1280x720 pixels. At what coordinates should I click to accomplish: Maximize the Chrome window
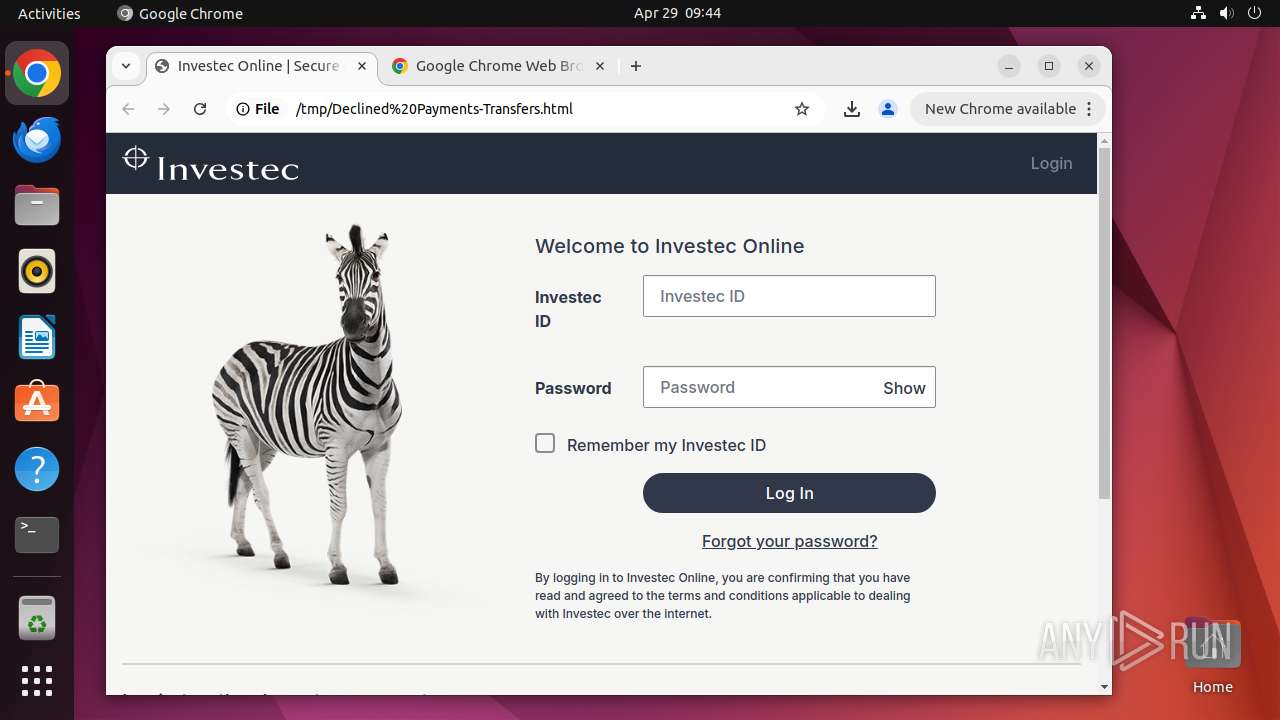tap(1049, 66)
